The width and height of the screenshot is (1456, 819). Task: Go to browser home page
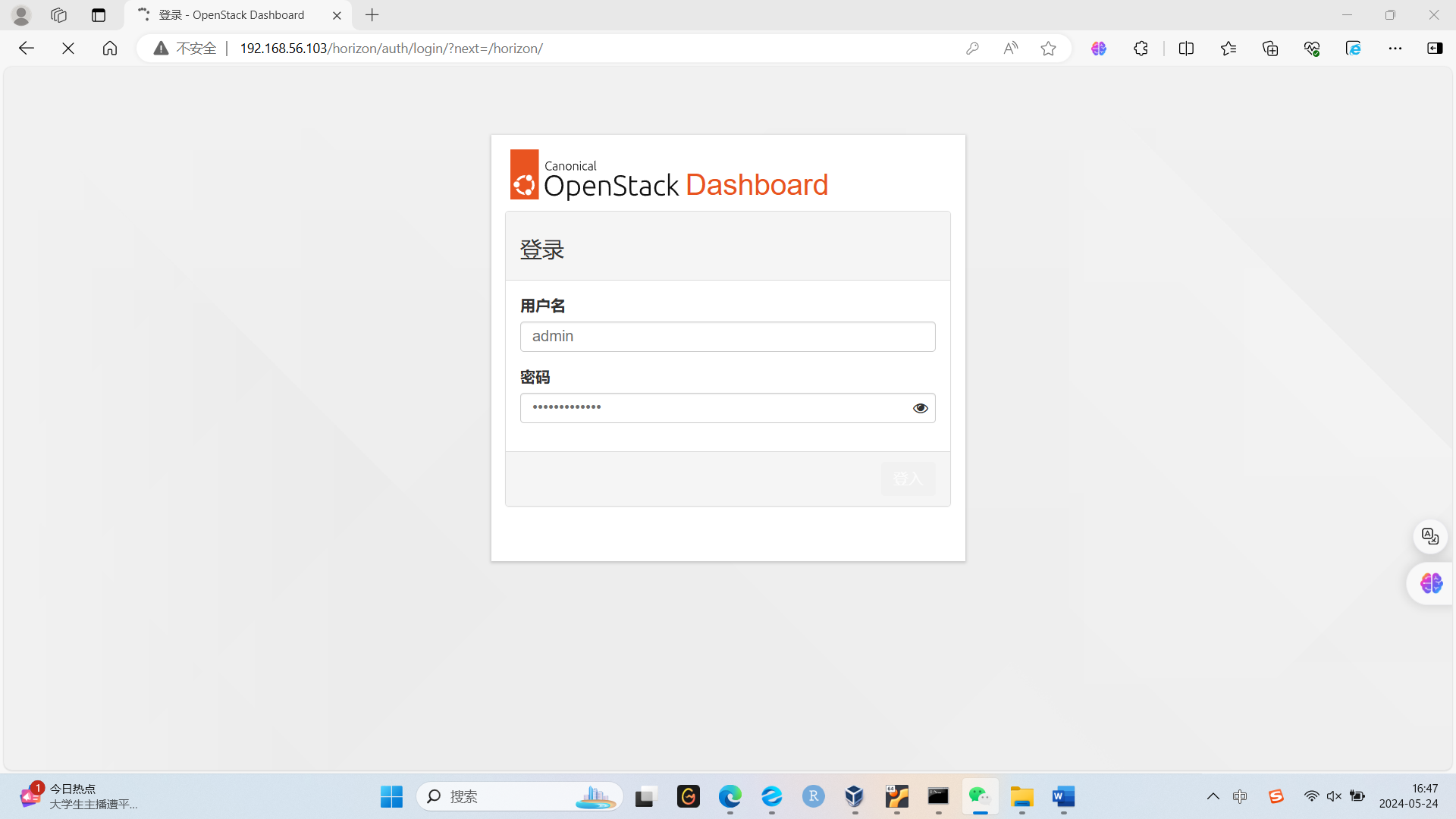click(110, 49)
